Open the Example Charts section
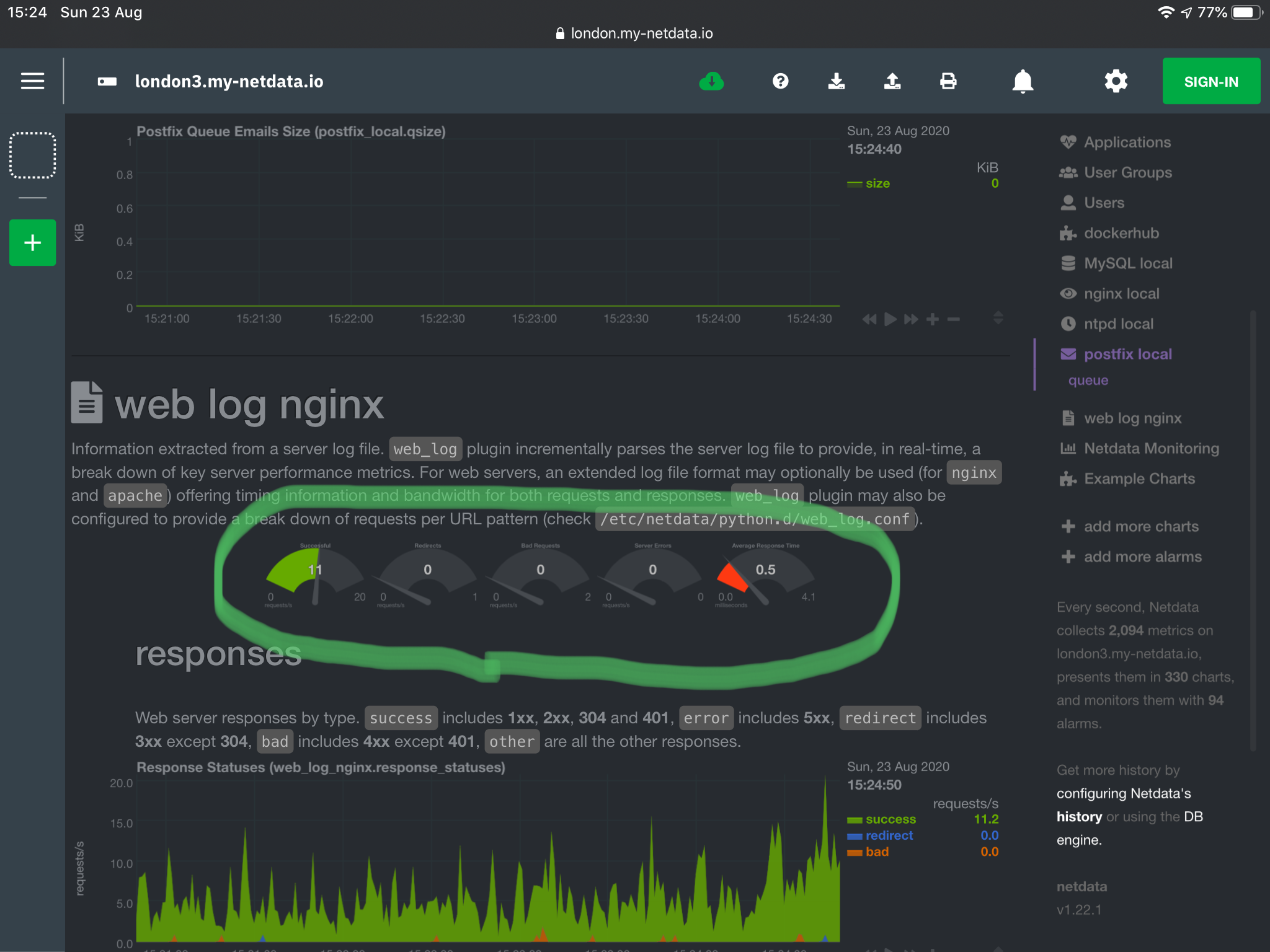 (1139, 478)
